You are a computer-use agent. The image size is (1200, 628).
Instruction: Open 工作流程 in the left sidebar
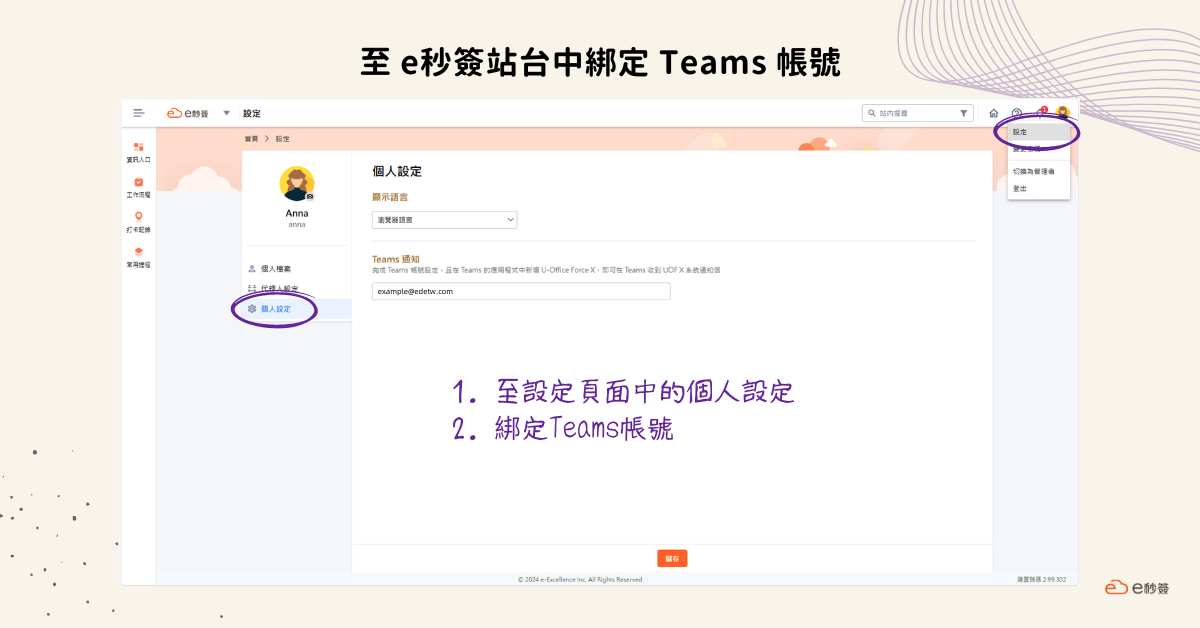139,187
